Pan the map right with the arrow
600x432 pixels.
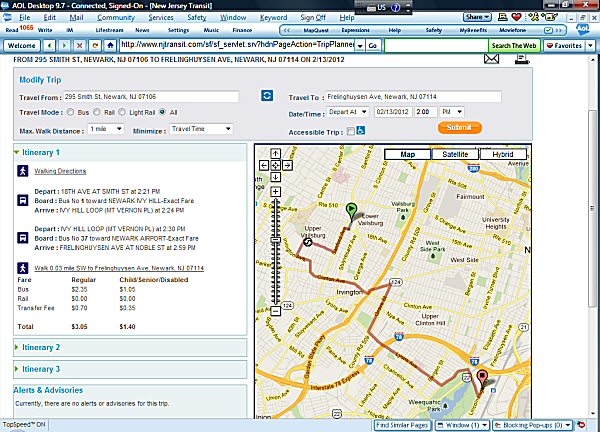287,165
